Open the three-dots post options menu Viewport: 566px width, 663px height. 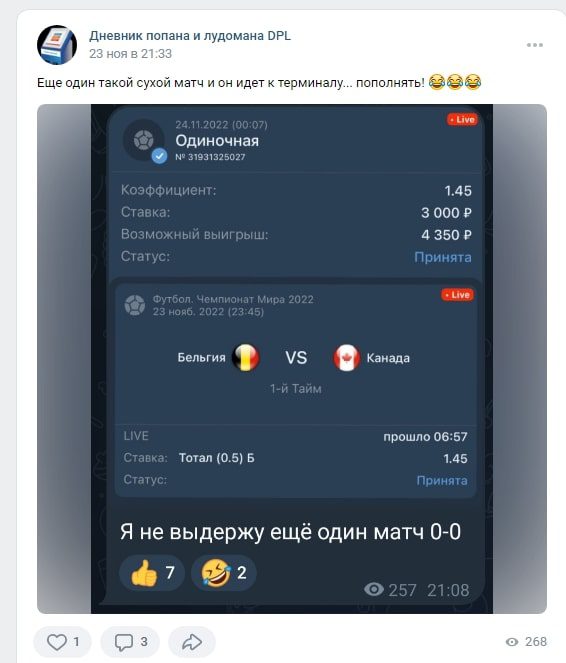pyautogui.click(x=535, y=45)
